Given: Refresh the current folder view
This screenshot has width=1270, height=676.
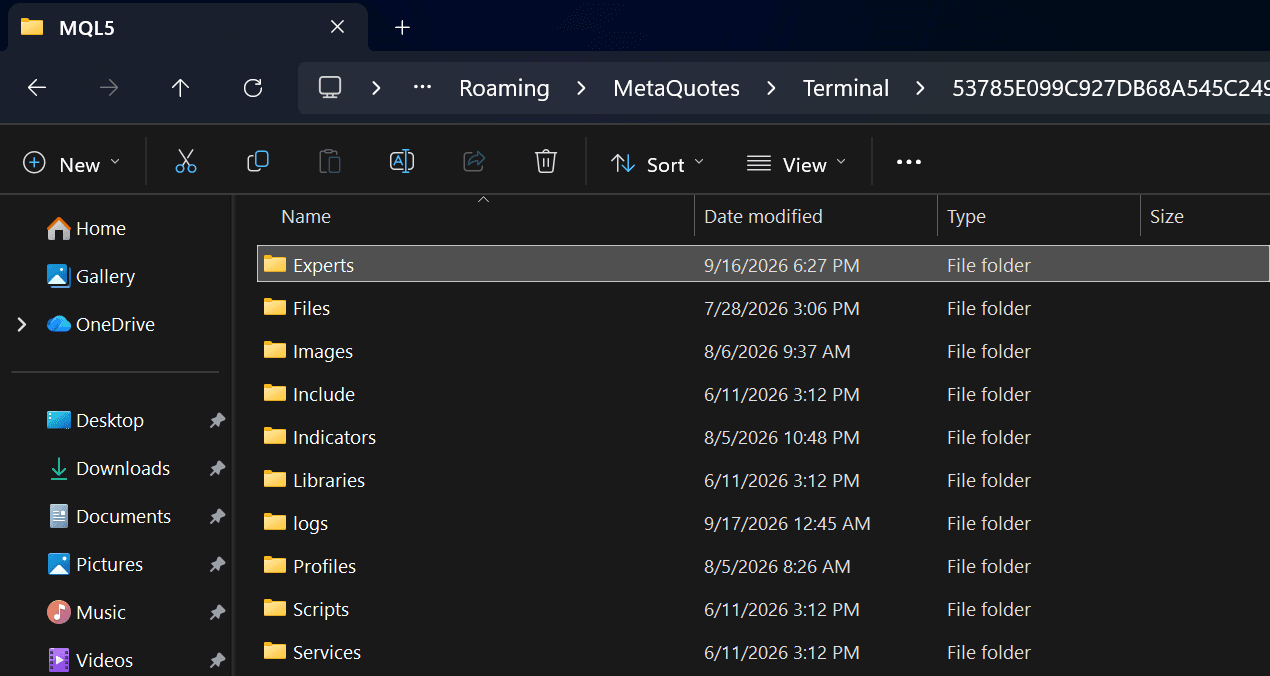Looking at the screenshot, I should (x=253, y=88).
